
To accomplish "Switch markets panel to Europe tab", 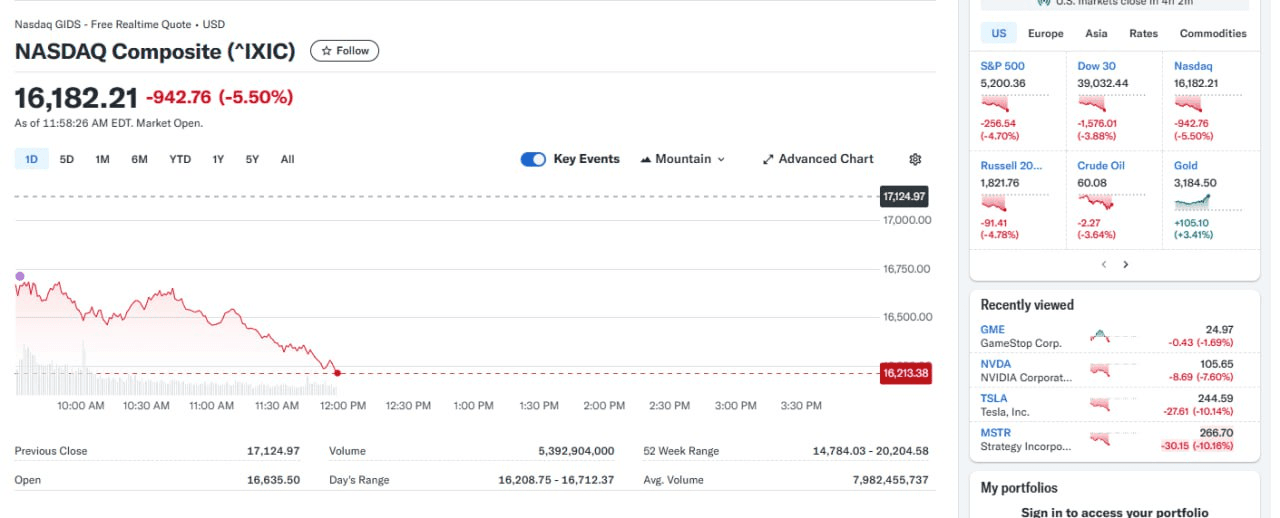I will click(x=1046, y=33).
